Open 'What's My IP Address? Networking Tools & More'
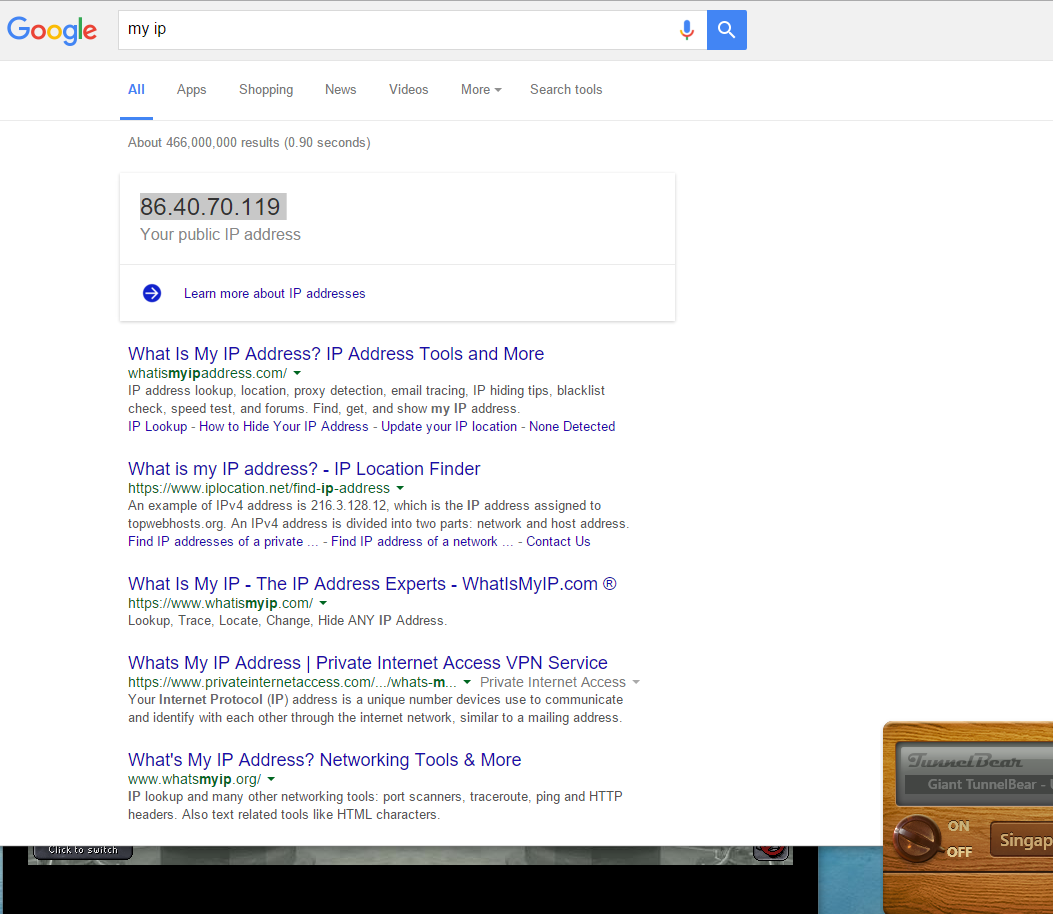1053x914 pixels. (x=324, y=760)
